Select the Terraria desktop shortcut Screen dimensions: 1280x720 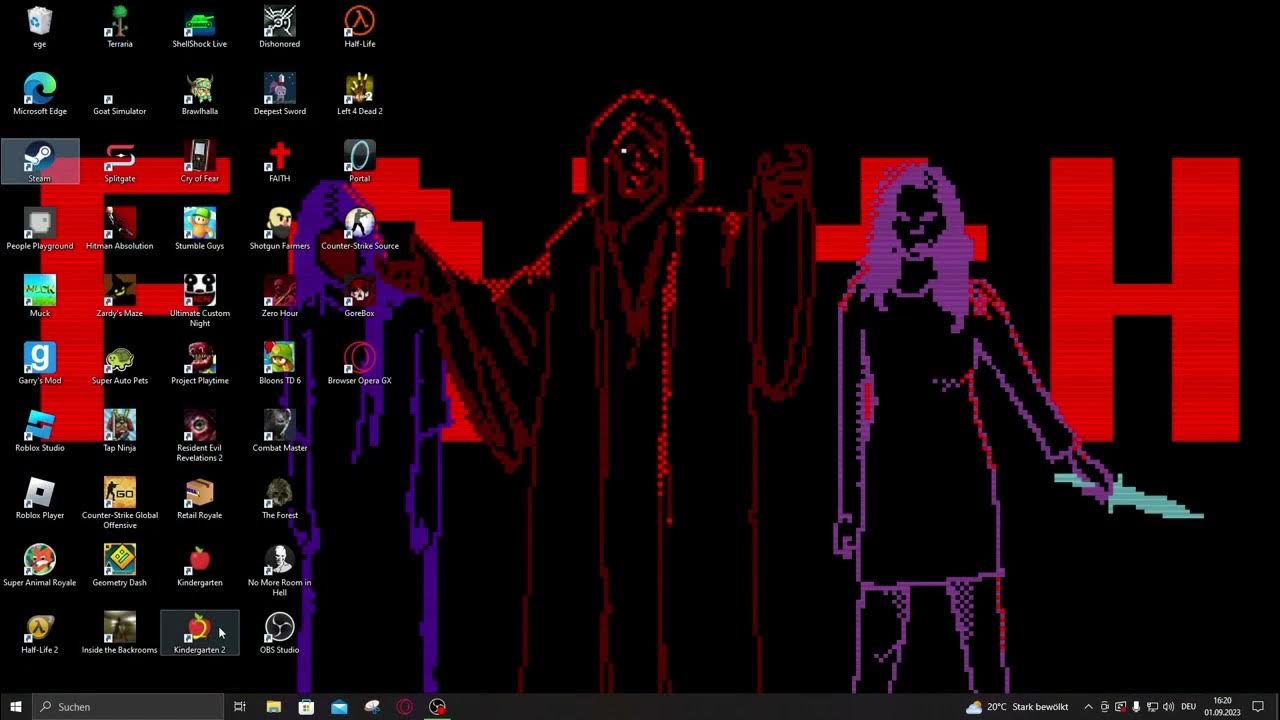120,28
